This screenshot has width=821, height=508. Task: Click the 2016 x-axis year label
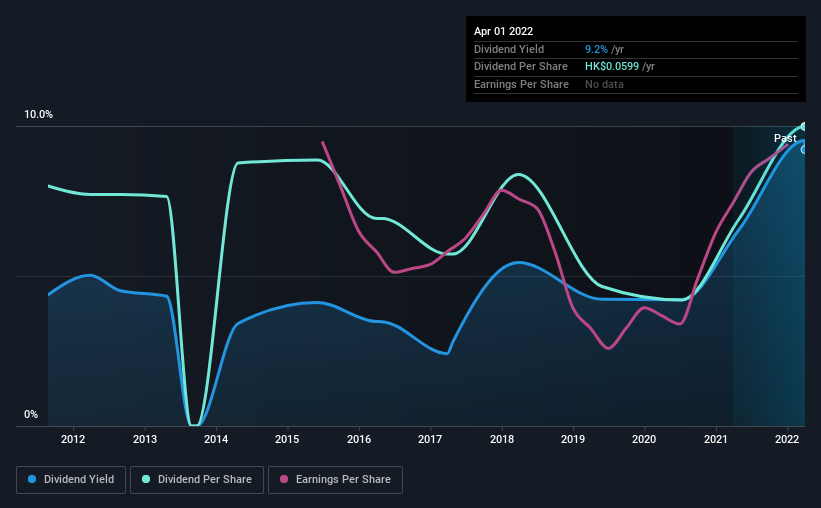pos(359,439)
